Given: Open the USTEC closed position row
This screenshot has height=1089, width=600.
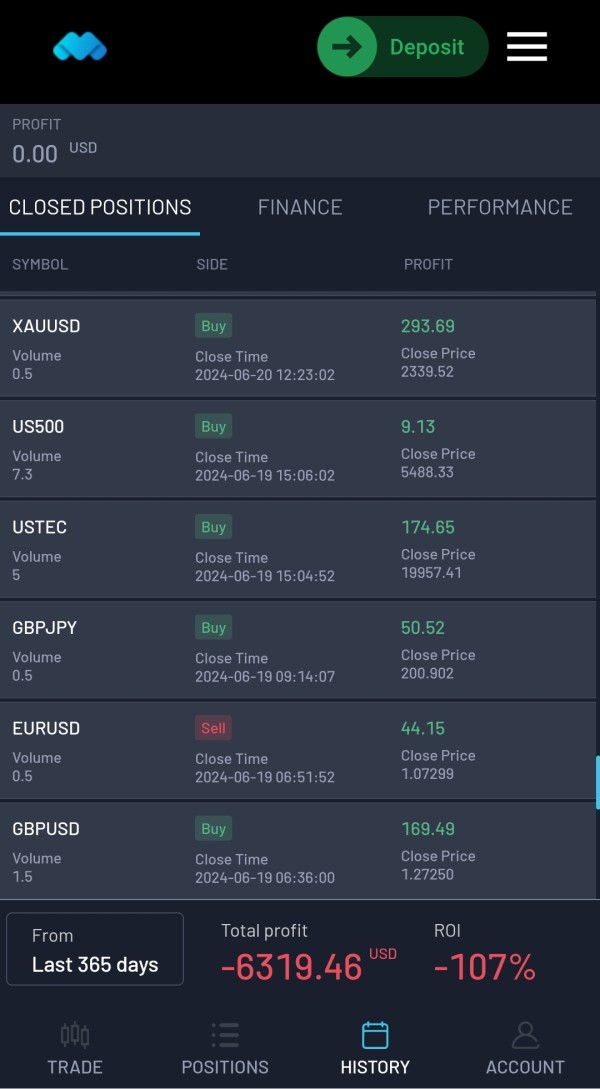Looking at the screenshot, I should (x=298, y=549).
